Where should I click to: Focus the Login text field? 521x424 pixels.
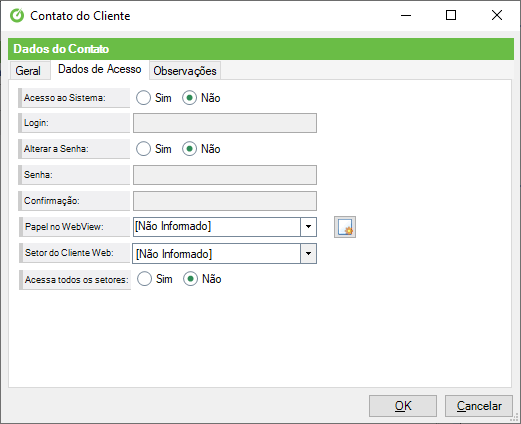click(225, 123)
